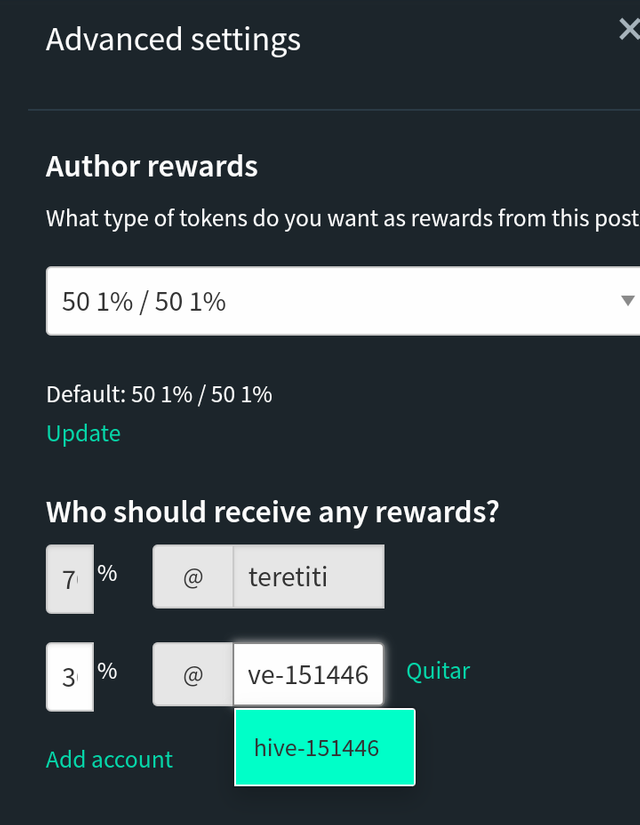Click the dropdown arrow of the token selector
Viewport: 640px width, 825px height.
tap(627, 301)
